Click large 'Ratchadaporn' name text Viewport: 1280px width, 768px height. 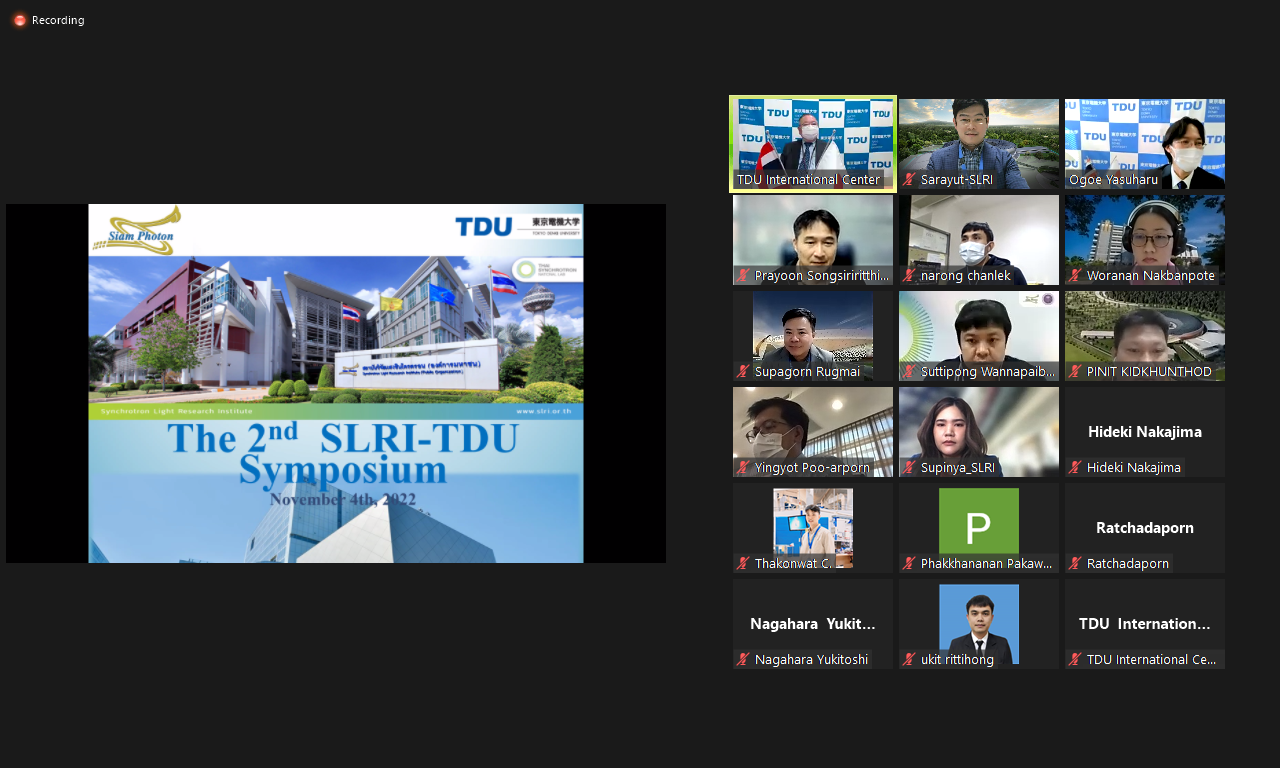click(x=1145, y=528)
